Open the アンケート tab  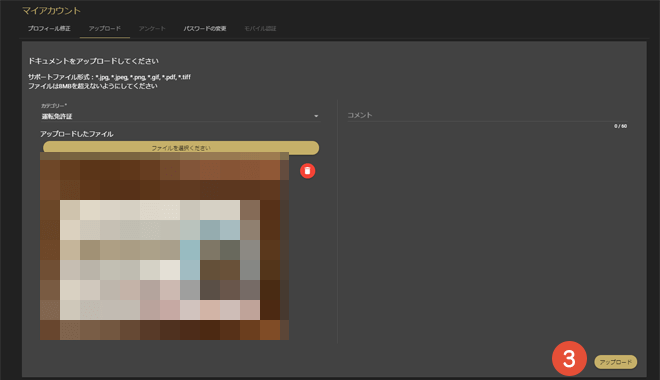click(152, 29)
